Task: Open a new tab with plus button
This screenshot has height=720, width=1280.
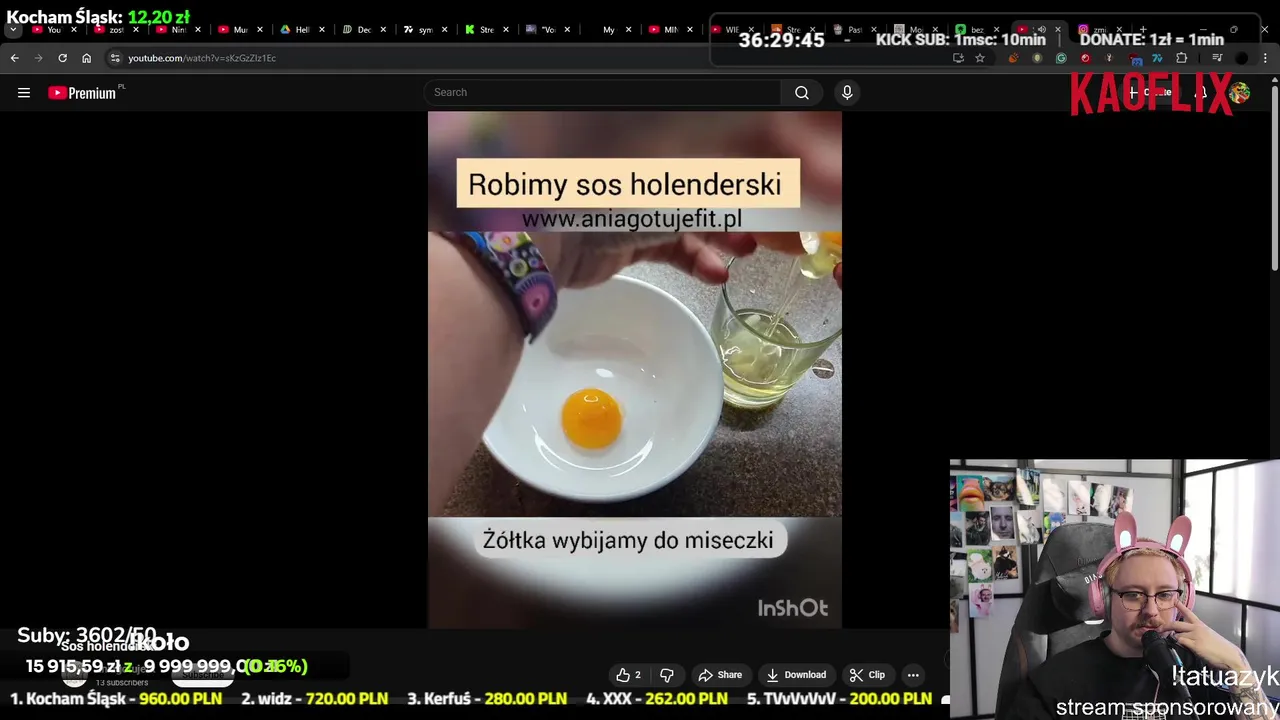Action: click(x=1142, y=30)
